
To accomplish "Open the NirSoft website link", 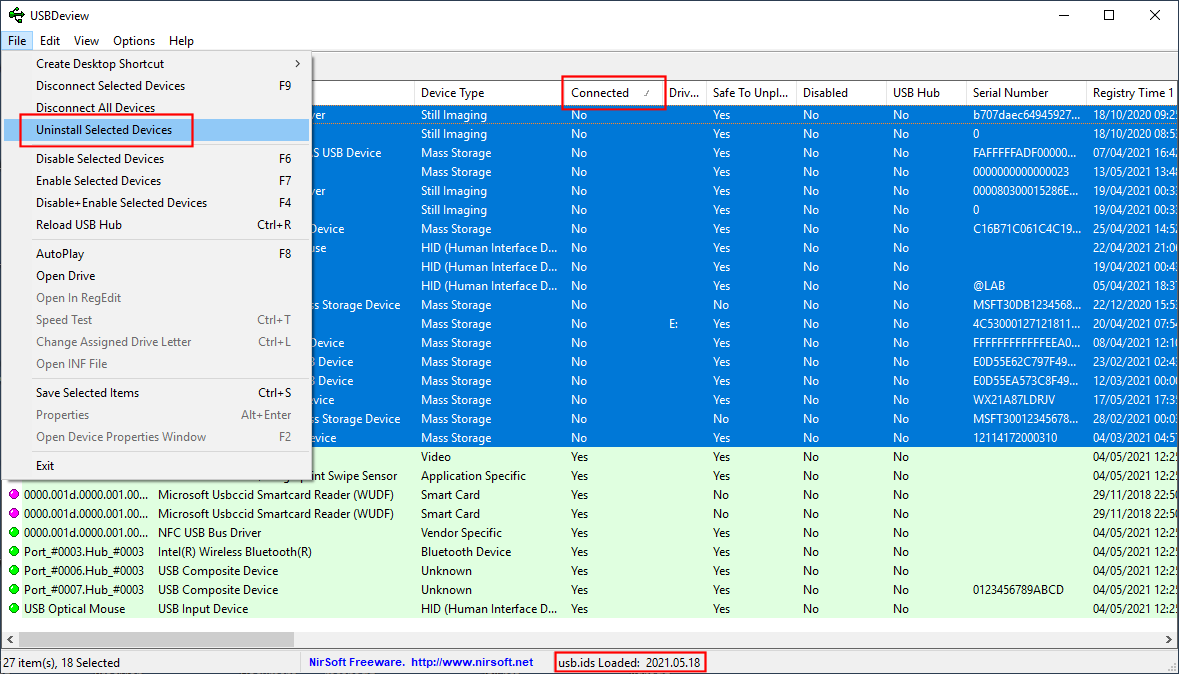I will [x=471, y=662].
